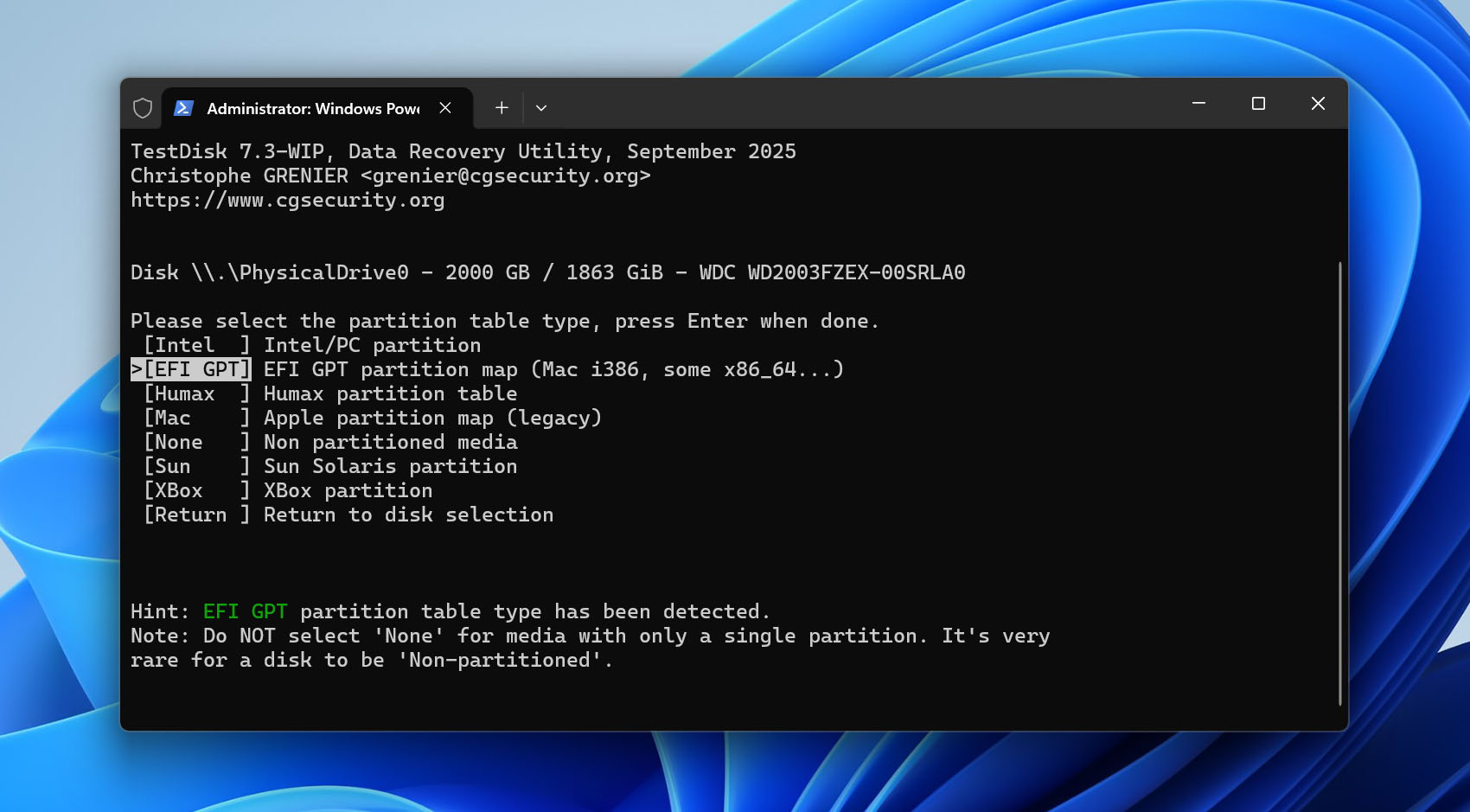Close the terminal window
This screenshot has width=1470, height=812.
coord(1318,104)
